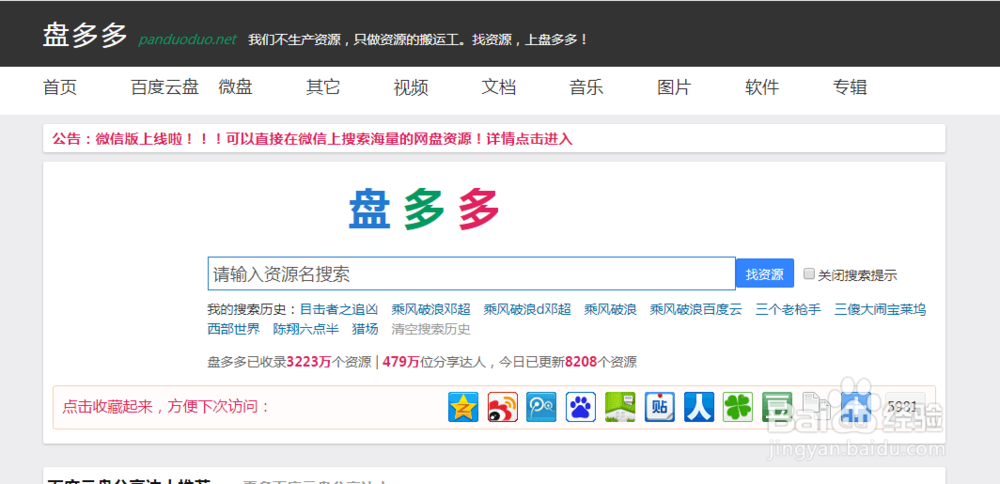Click 我的搜索历史 label
Image resolution: width=1000 pixels, height=484 pixels.
253,310
